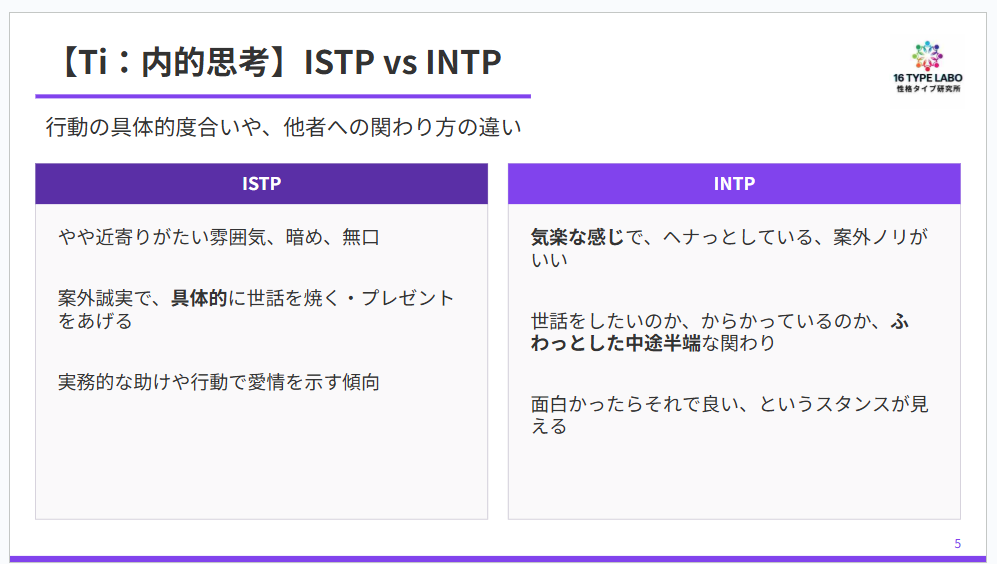This screenshot has width=997, height=564.
Task: Select the subtitle about 行動の具体的度合い
Action: [284, 128]
